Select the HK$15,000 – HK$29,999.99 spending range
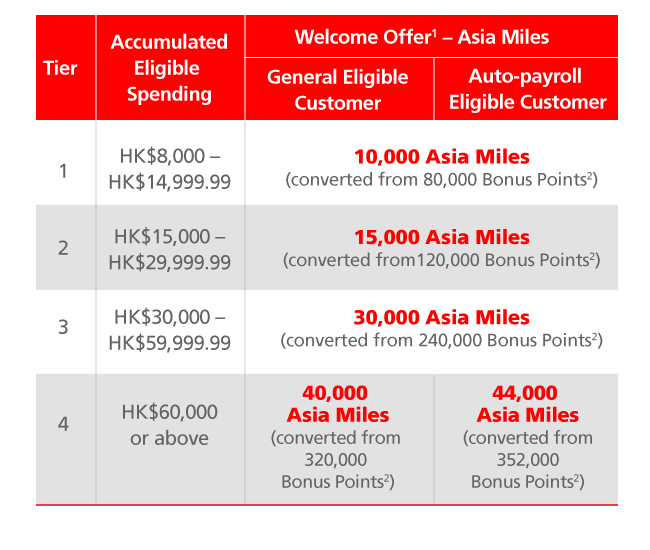 point(171,249)
